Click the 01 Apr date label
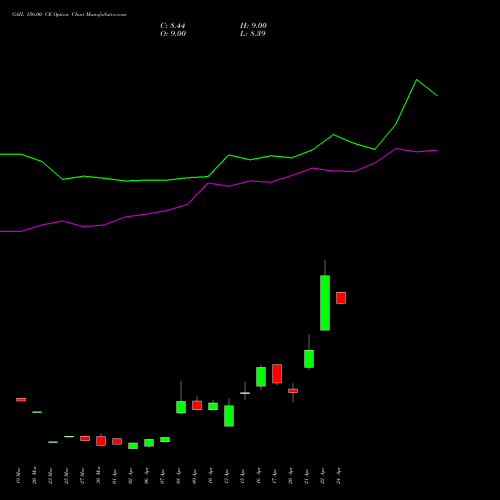This screenshot has width=500, height=500. click(x=115, y=476)
